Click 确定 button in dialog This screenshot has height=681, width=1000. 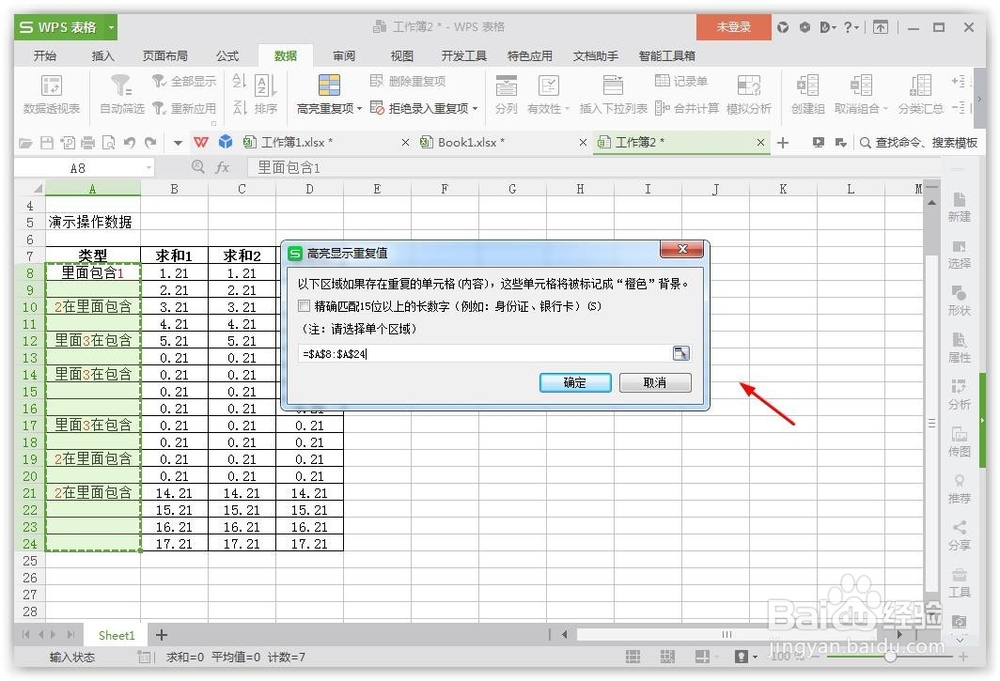[575, 383]
